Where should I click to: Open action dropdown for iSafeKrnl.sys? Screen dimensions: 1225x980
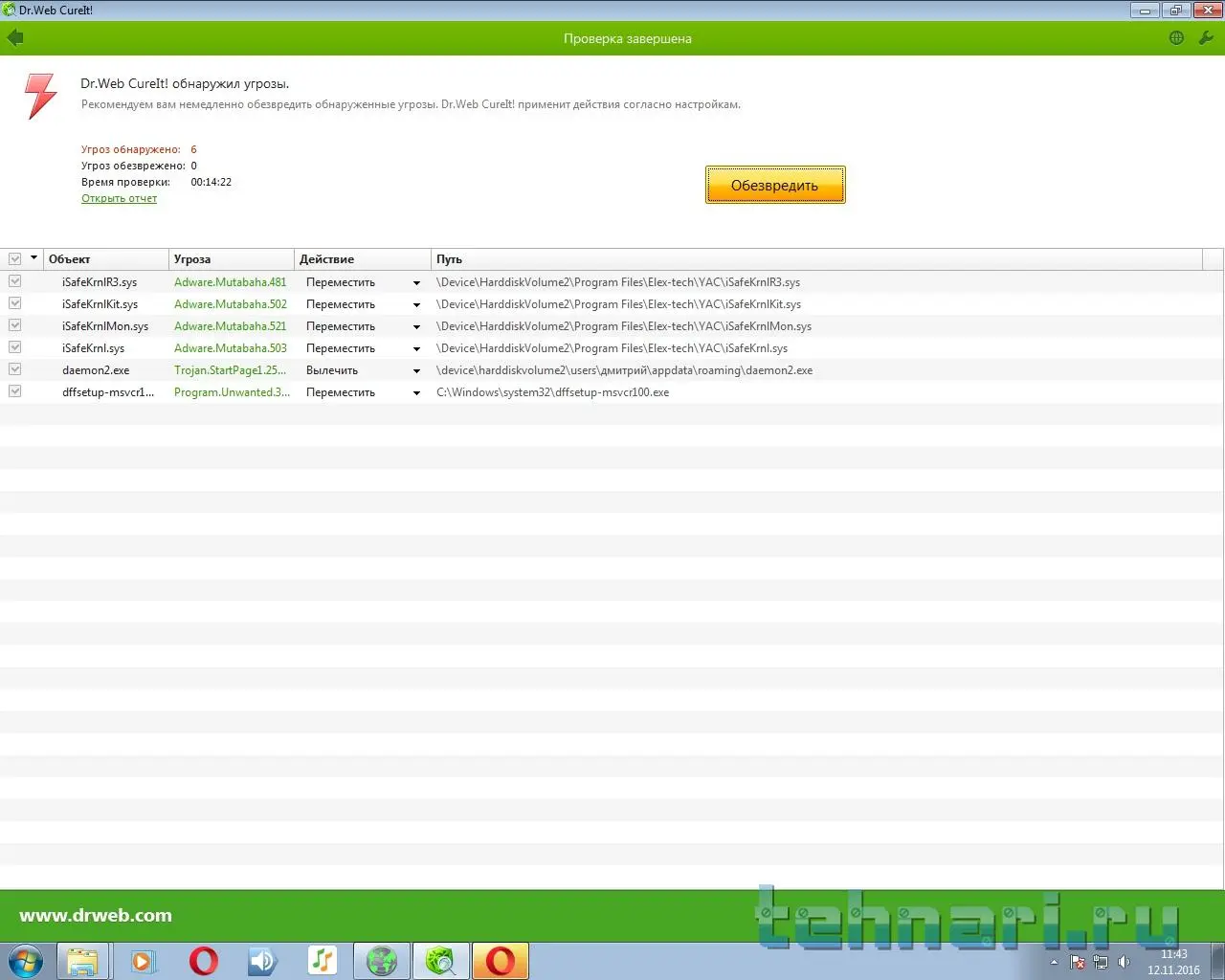point(416,349)
